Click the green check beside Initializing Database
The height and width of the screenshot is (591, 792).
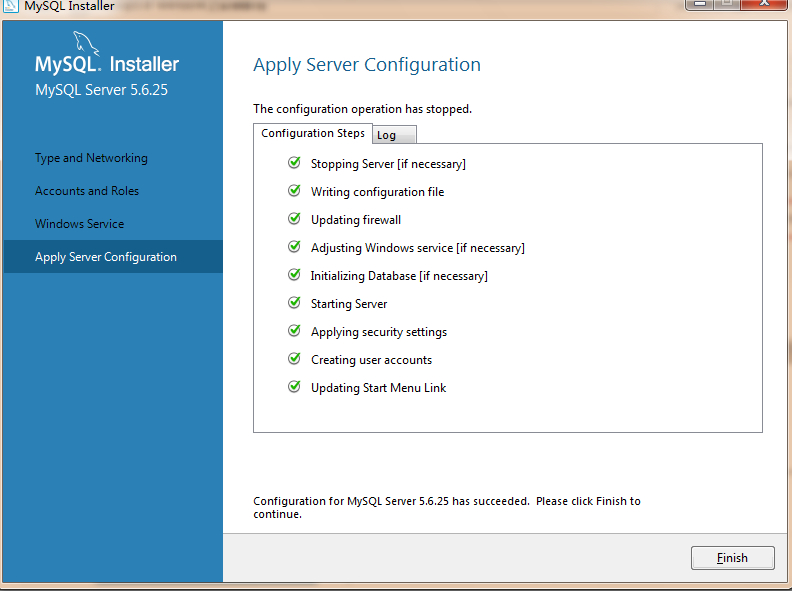pos(294,275)
